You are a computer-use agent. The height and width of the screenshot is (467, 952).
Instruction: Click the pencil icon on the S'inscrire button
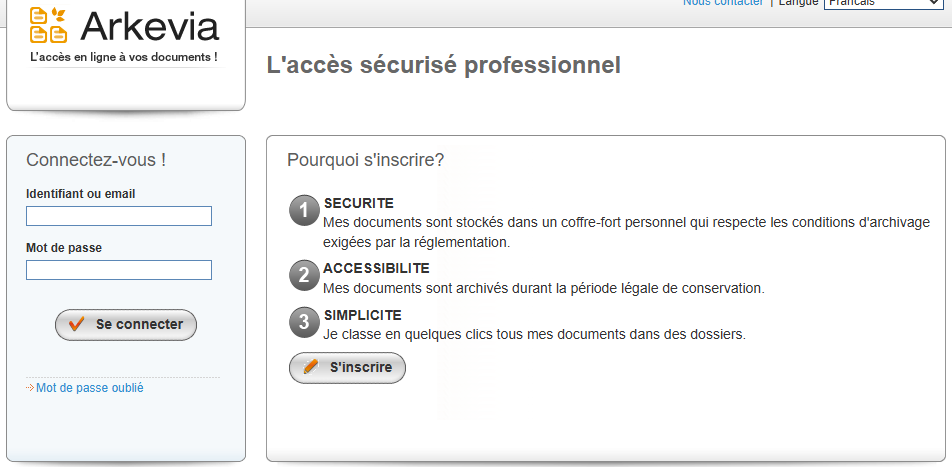(x=311, y=367)
